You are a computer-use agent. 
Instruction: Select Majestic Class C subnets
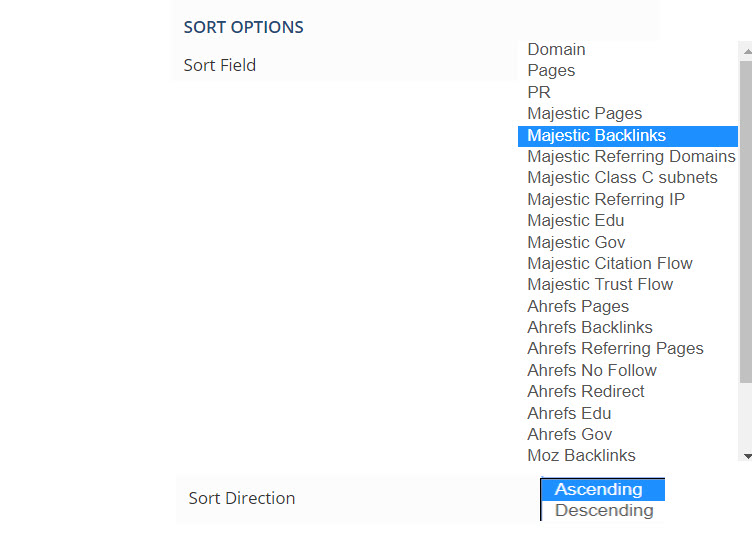[622, 177]
